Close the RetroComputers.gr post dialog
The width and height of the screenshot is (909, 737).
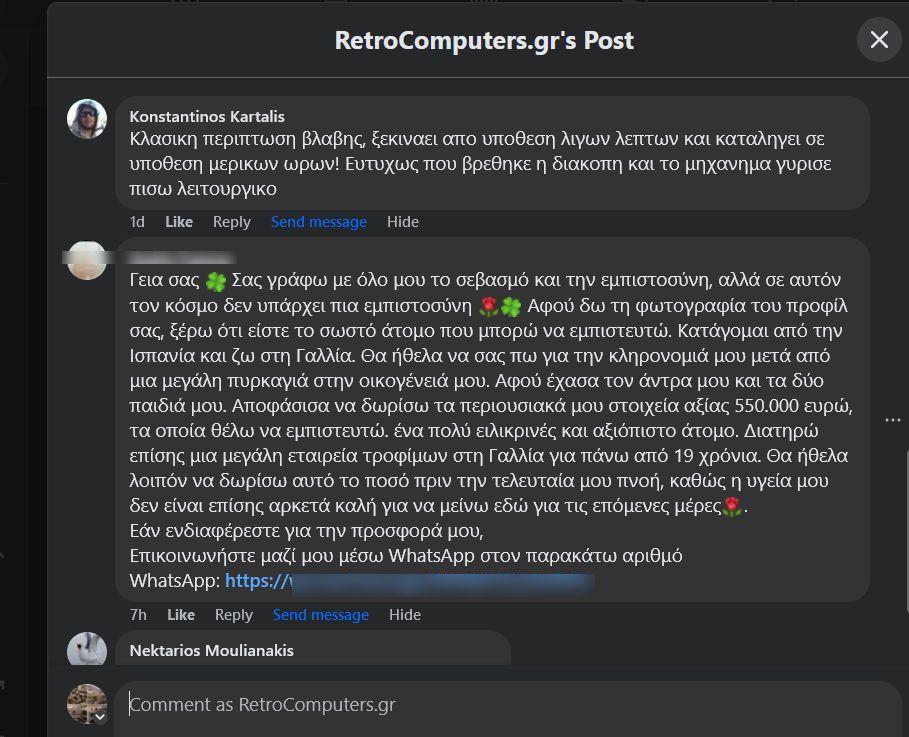click(879, 40)
